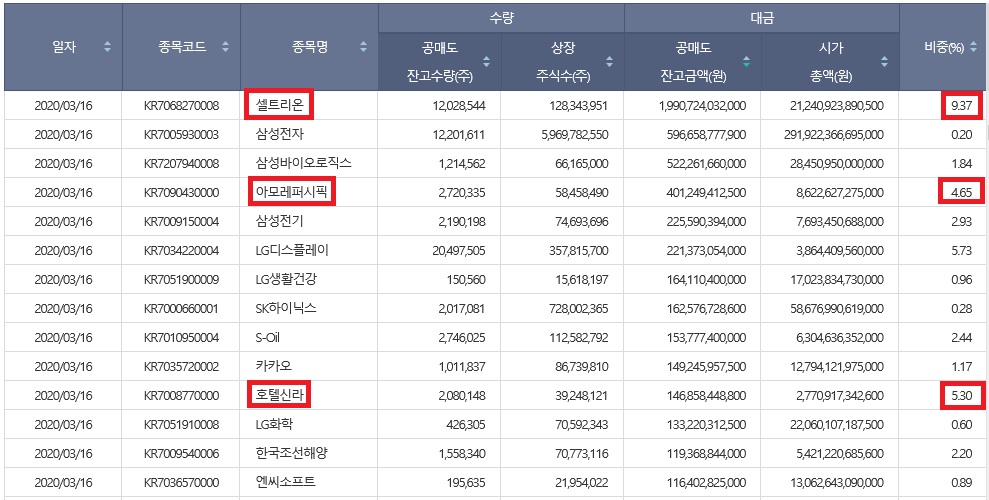
Task: Click code KR7051900009
Action: (x=182, y=279)
